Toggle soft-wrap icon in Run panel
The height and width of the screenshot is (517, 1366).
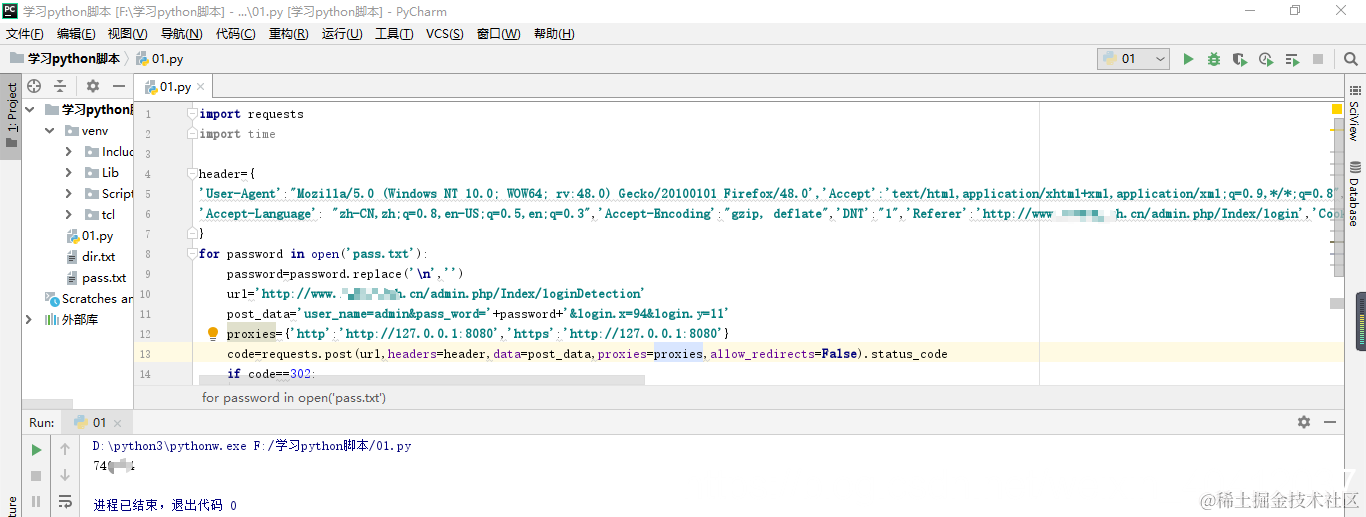pos(65,502)
